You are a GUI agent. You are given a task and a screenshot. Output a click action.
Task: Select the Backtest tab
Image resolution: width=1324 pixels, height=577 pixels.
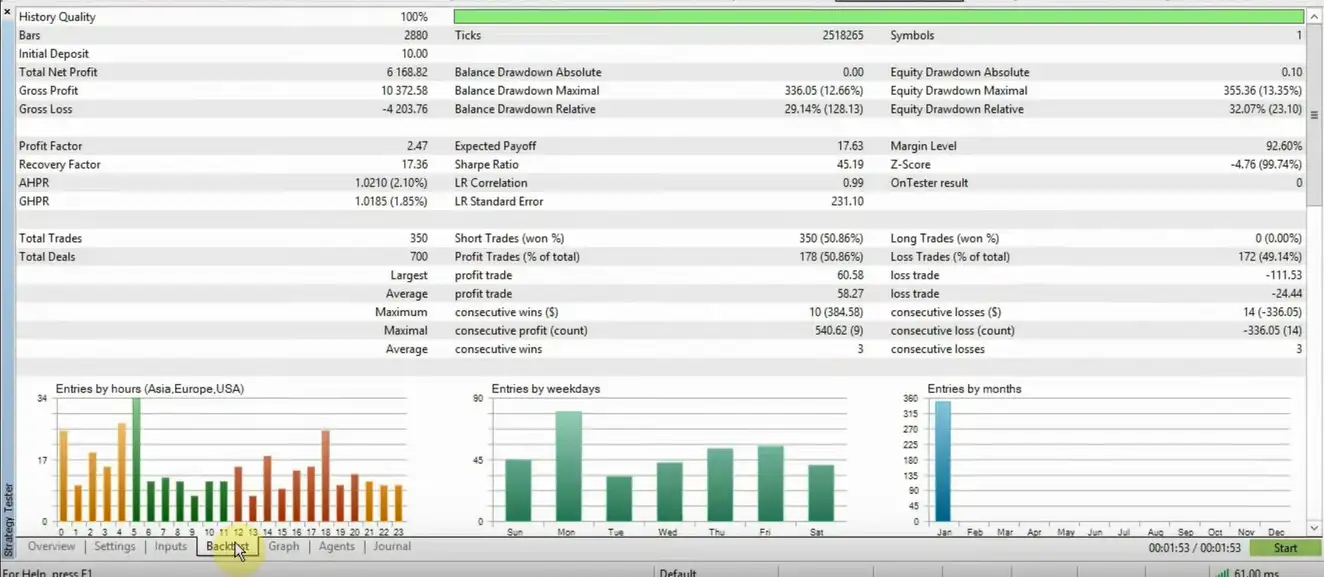(x=227, y=547)
